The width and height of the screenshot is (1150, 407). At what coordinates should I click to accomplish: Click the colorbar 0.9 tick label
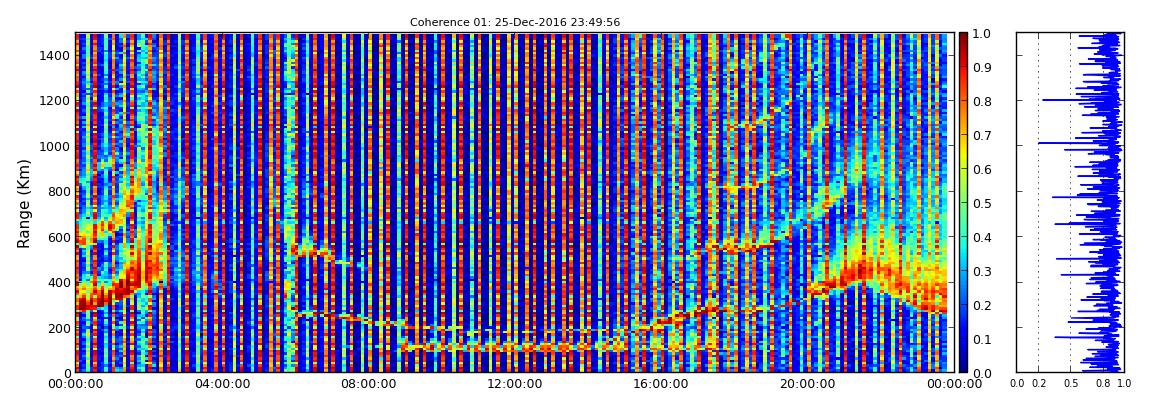pos(982,67)
